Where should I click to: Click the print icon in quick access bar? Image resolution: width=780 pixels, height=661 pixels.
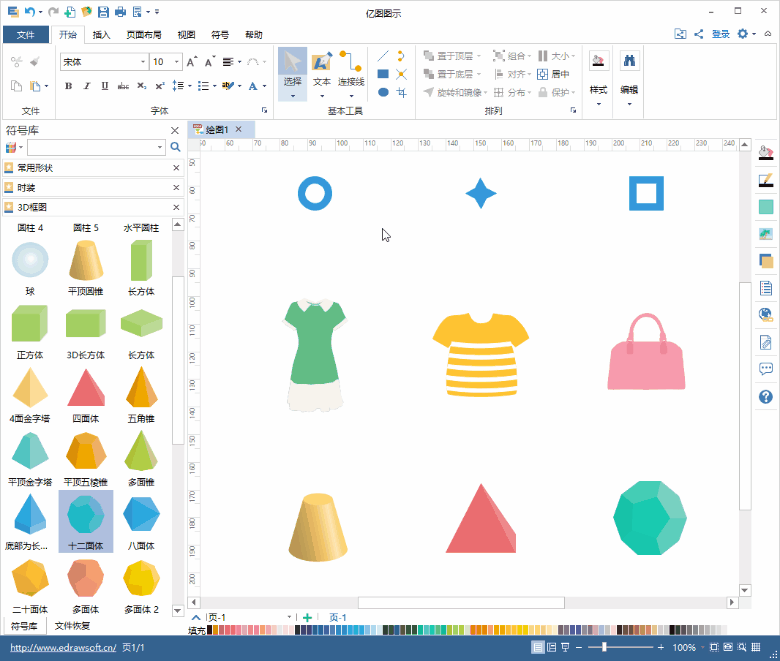tap(120, 12)
